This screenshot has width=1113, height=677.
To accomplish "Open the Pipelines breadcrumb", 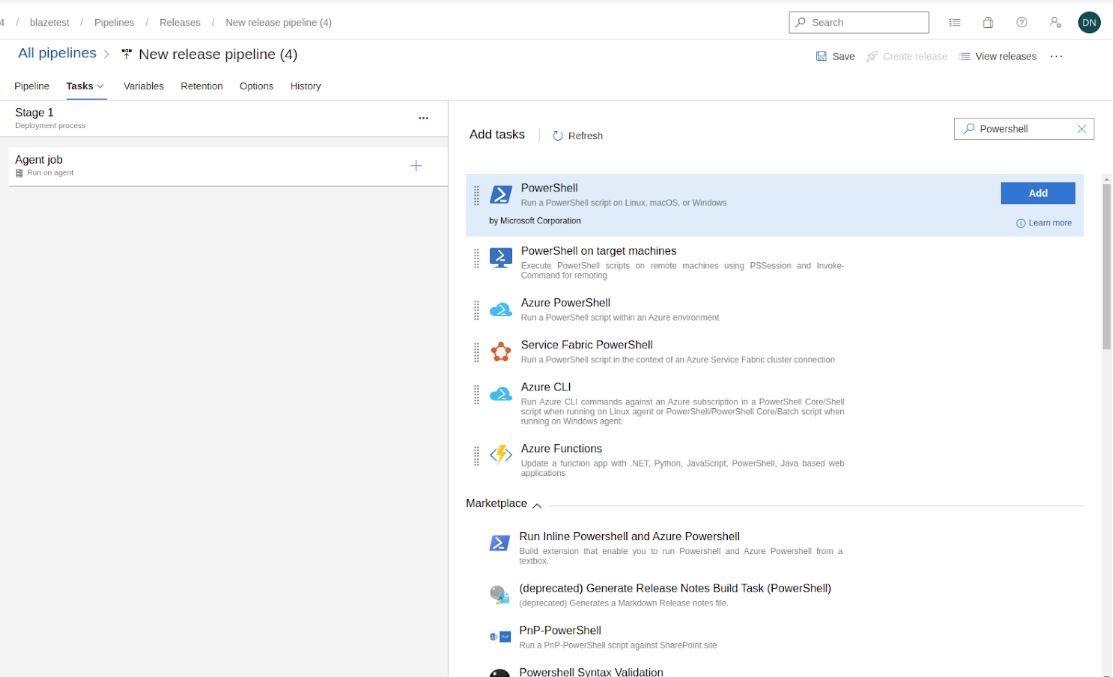I will [114, 22].
